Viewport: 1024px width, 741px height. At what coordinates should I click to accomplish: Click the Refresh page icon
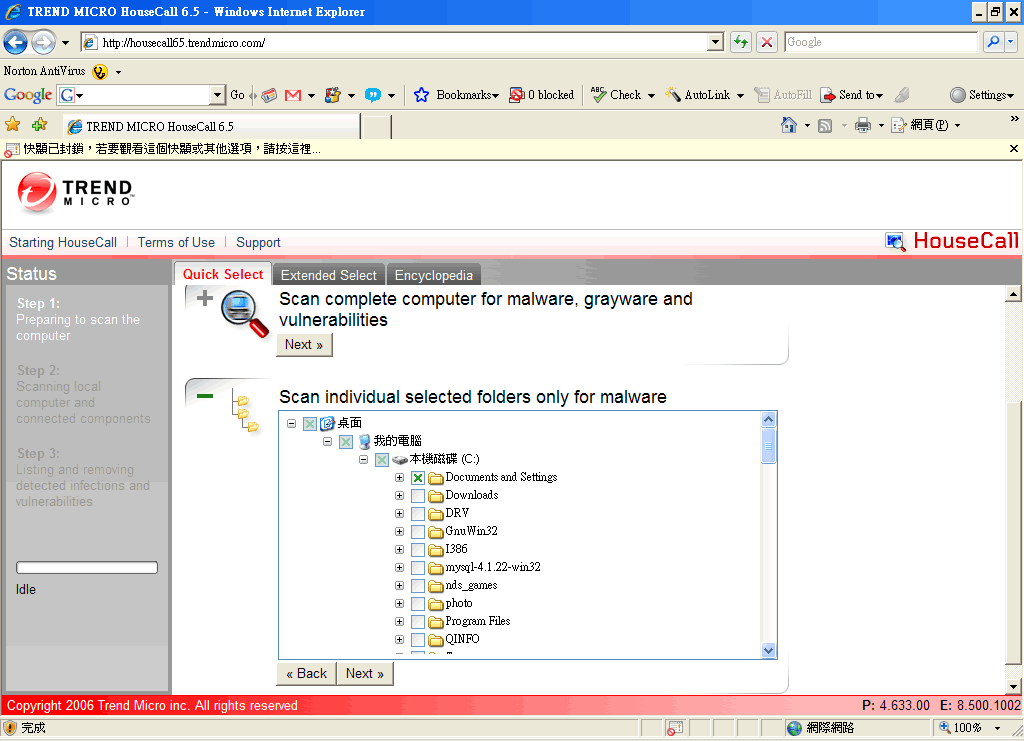tap(741, 42)
